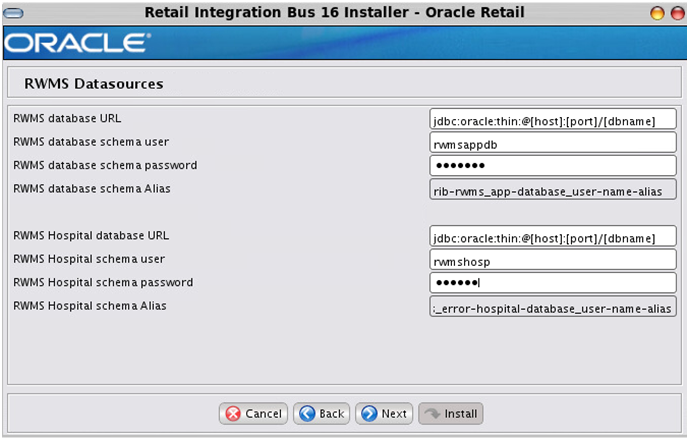Image resolution: width=689 pixels, height=440 pixels.
Task: Select the RWMS database schema password field
Action: [553, 165]
